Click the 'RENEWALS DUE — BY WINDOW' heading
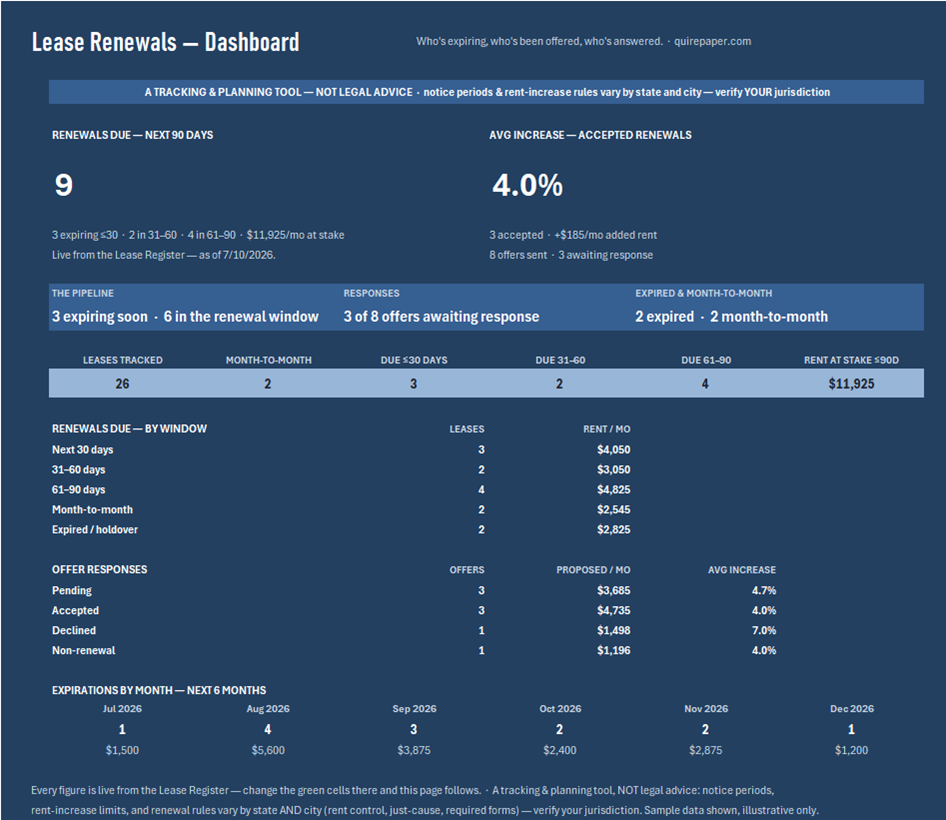The width and height of the screenshot is (946, 820). point(129,428)
